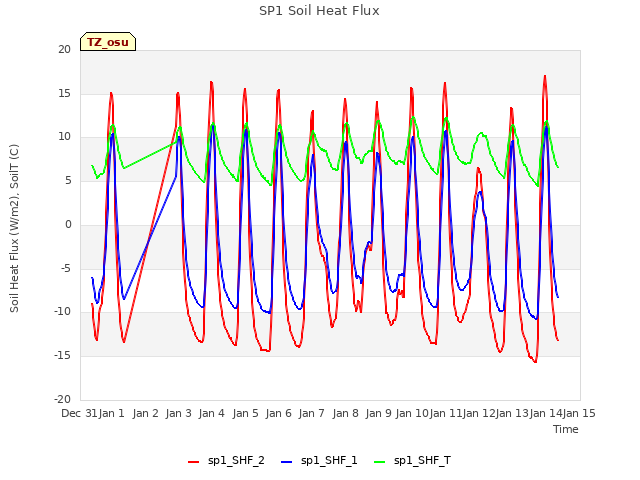Click the Jan 11 x-axis tick label

click(x=445, y=413)
